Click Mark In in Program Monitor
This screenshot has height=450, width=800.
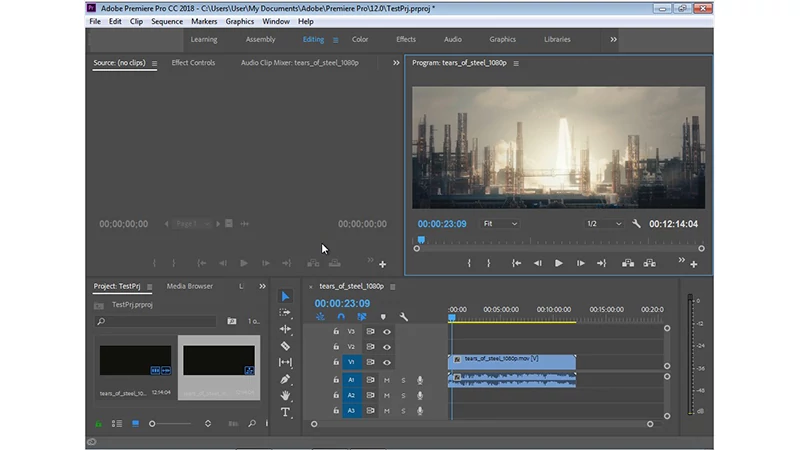coord(469,263)
